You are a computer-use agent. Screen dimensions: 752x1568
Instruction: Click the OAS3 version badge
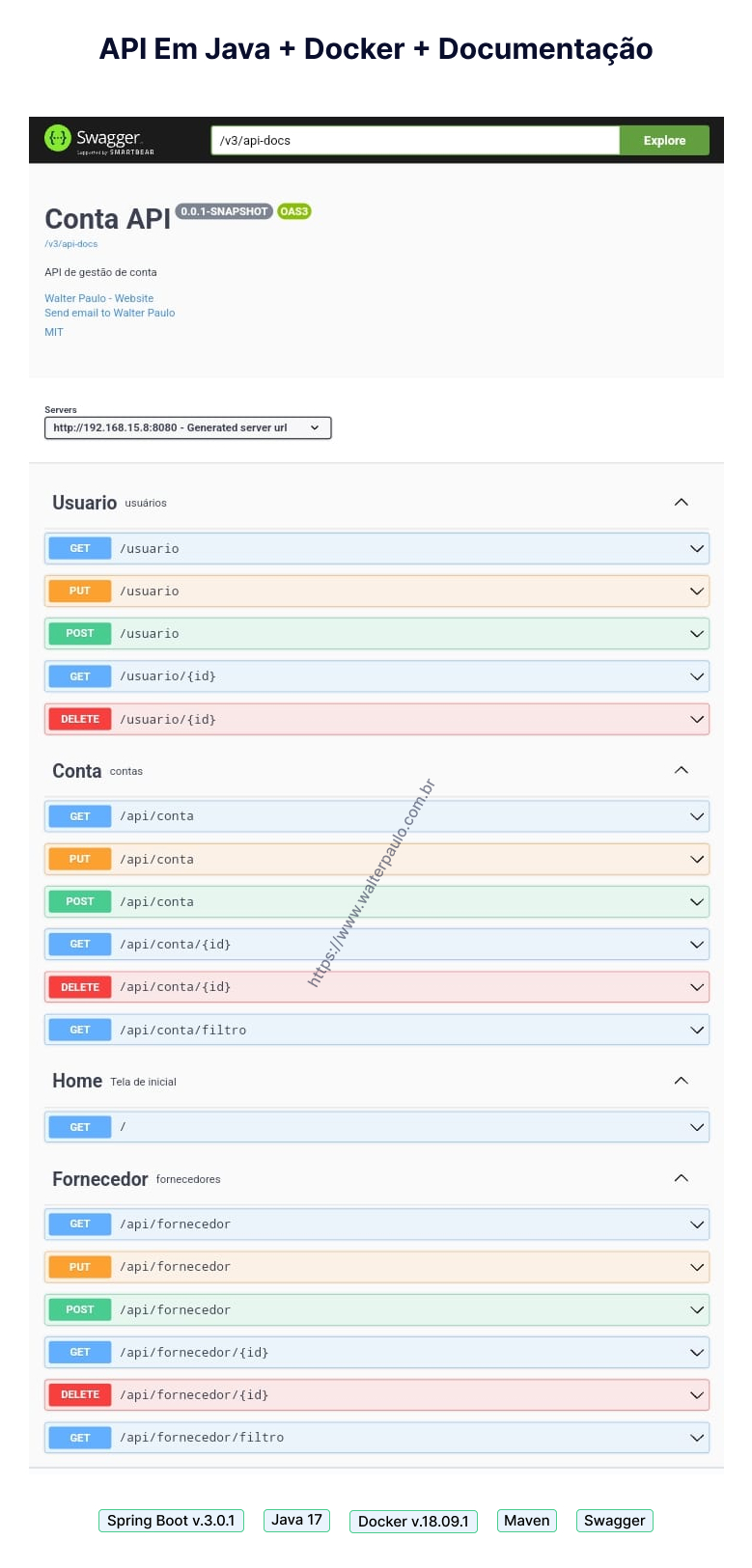pyautogui.click(x=292, y=211)
